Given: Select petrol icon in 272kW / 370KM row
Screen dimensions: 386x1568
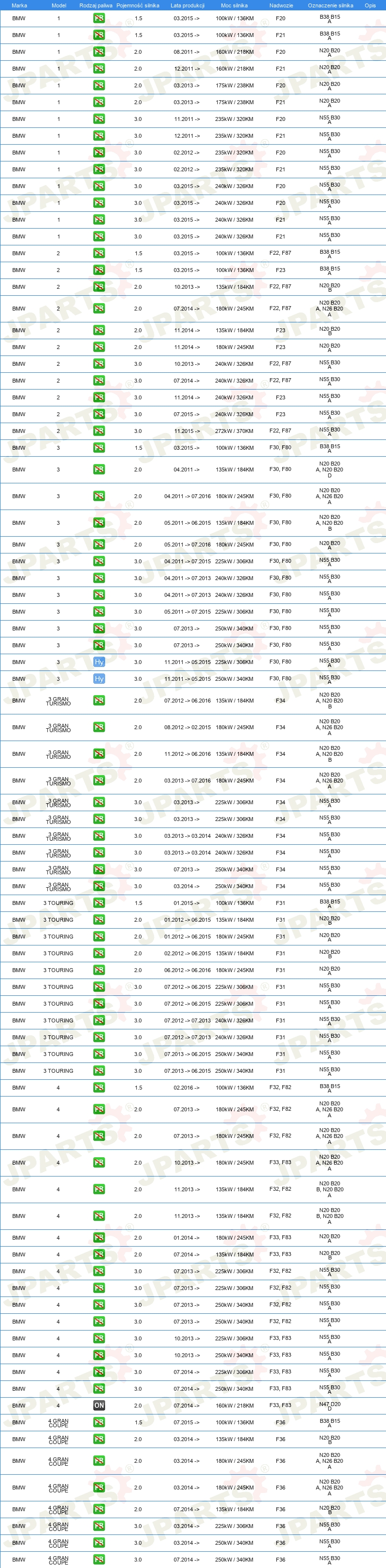Looking at the screenshot, I should pos(99,431).
